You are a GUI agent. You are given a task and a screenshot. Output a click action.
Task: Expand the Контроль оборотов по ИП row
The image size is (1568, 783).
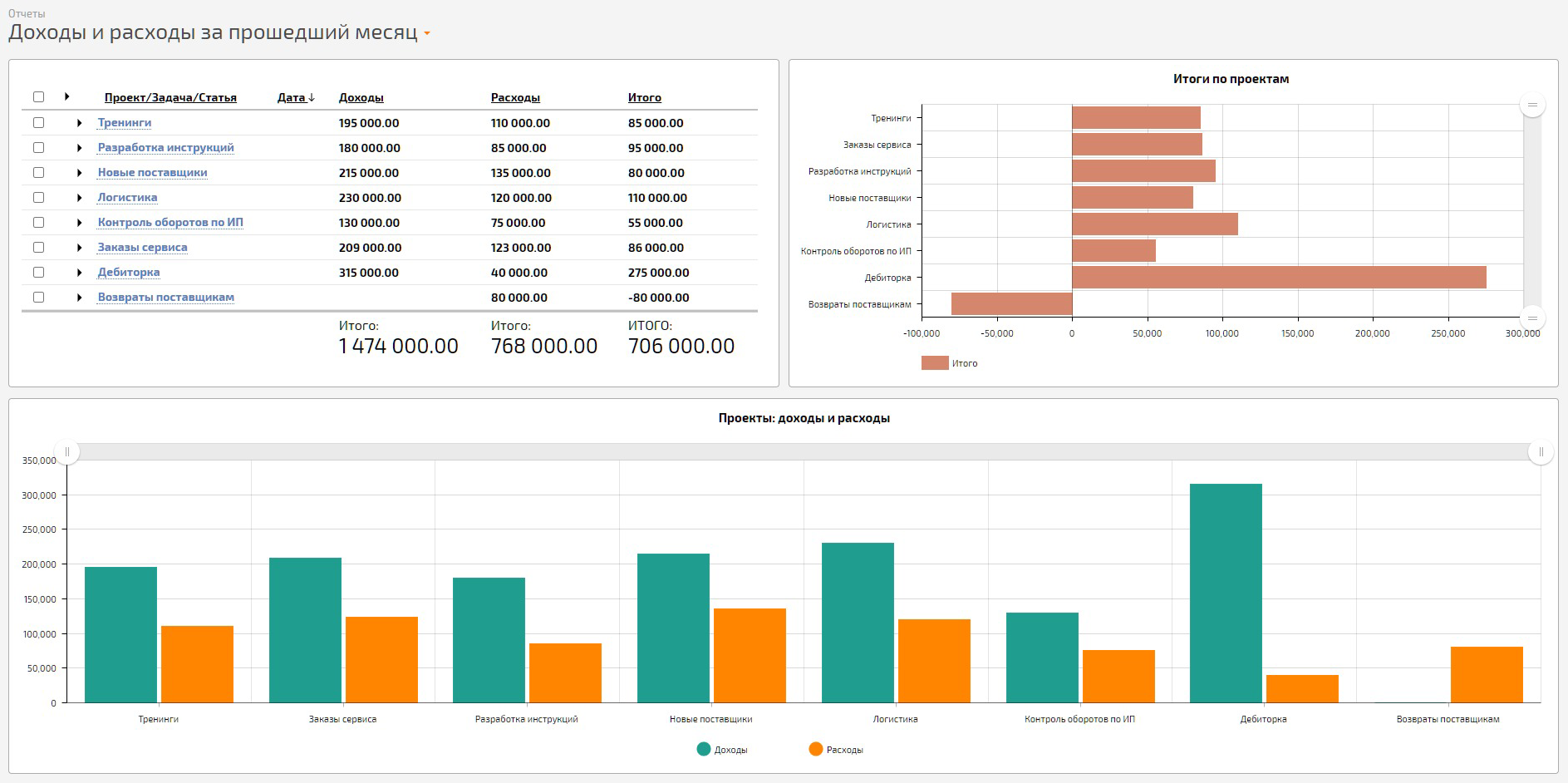point(79,223)
